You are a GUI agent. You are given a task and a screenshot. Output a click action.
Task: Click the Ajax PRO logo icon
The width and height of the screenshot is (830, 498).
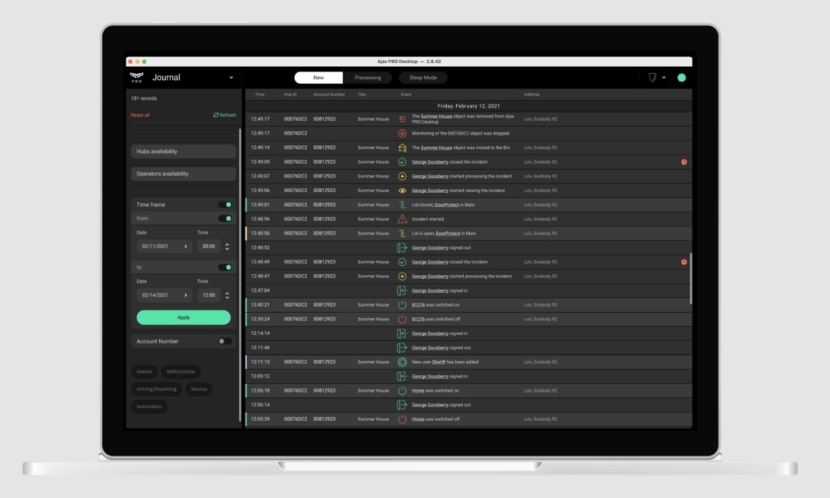tap(137, 78)
